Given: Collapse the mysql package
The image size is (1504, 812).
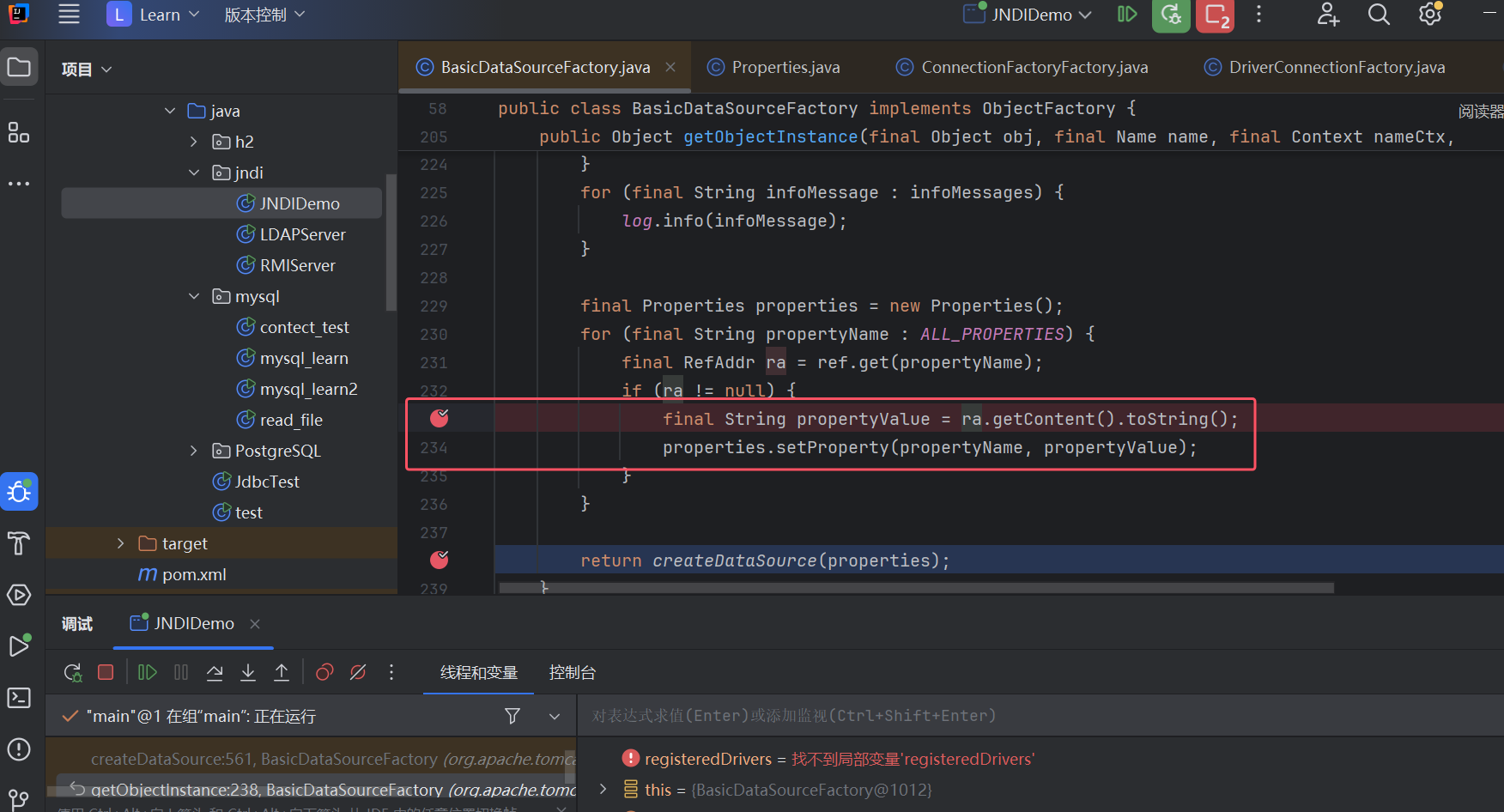Looking at the screenshot, I should [194, 296].
